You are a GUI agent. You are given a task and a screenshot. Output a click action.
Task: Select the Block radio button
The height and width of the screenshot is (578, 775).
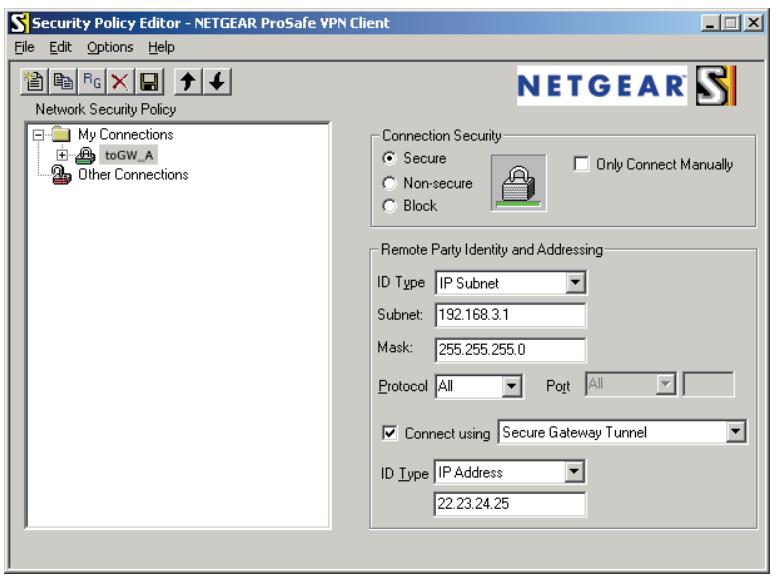(389, 206)
